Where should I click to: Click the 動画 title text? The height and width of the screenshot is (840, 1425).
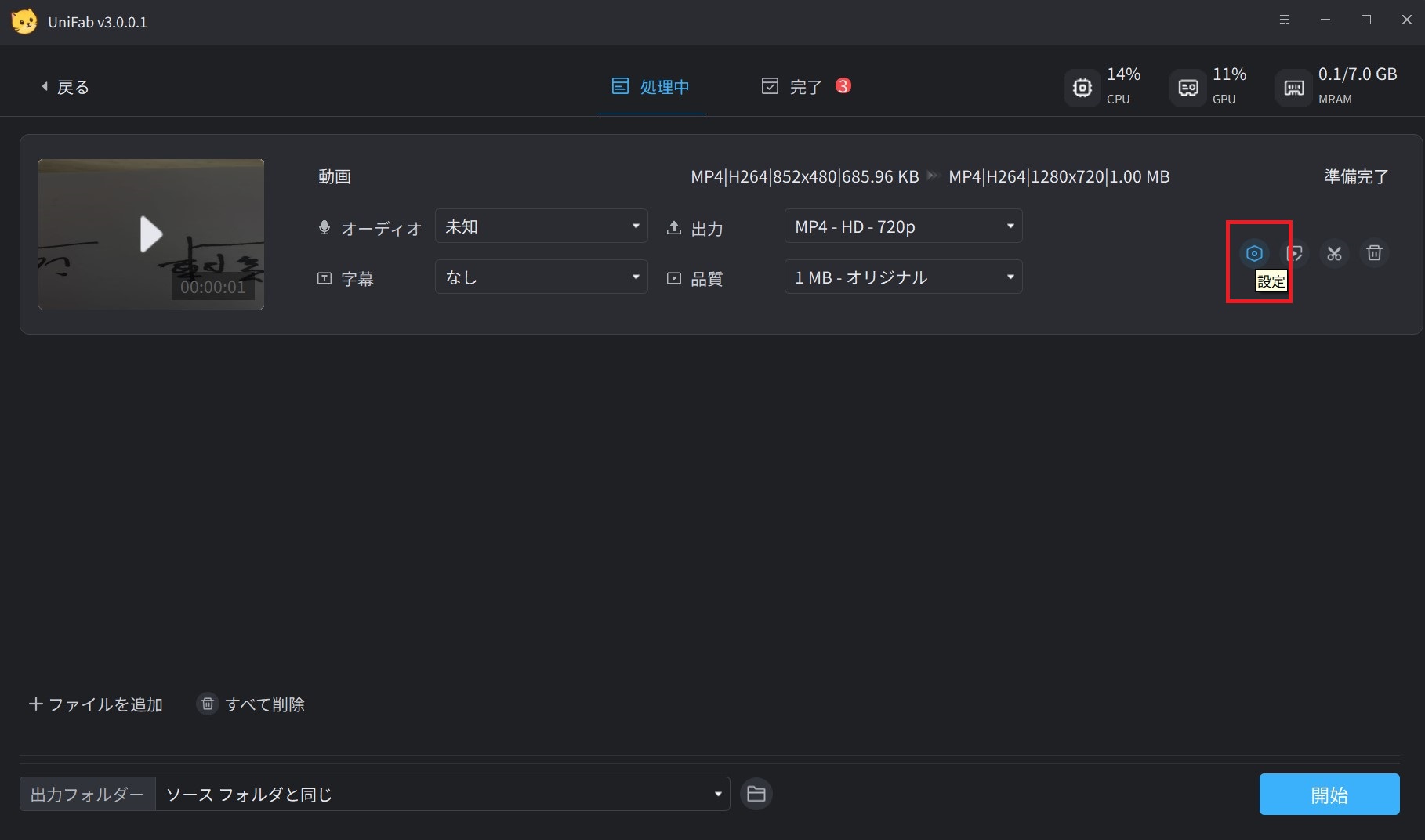click(x=335, y=176)
